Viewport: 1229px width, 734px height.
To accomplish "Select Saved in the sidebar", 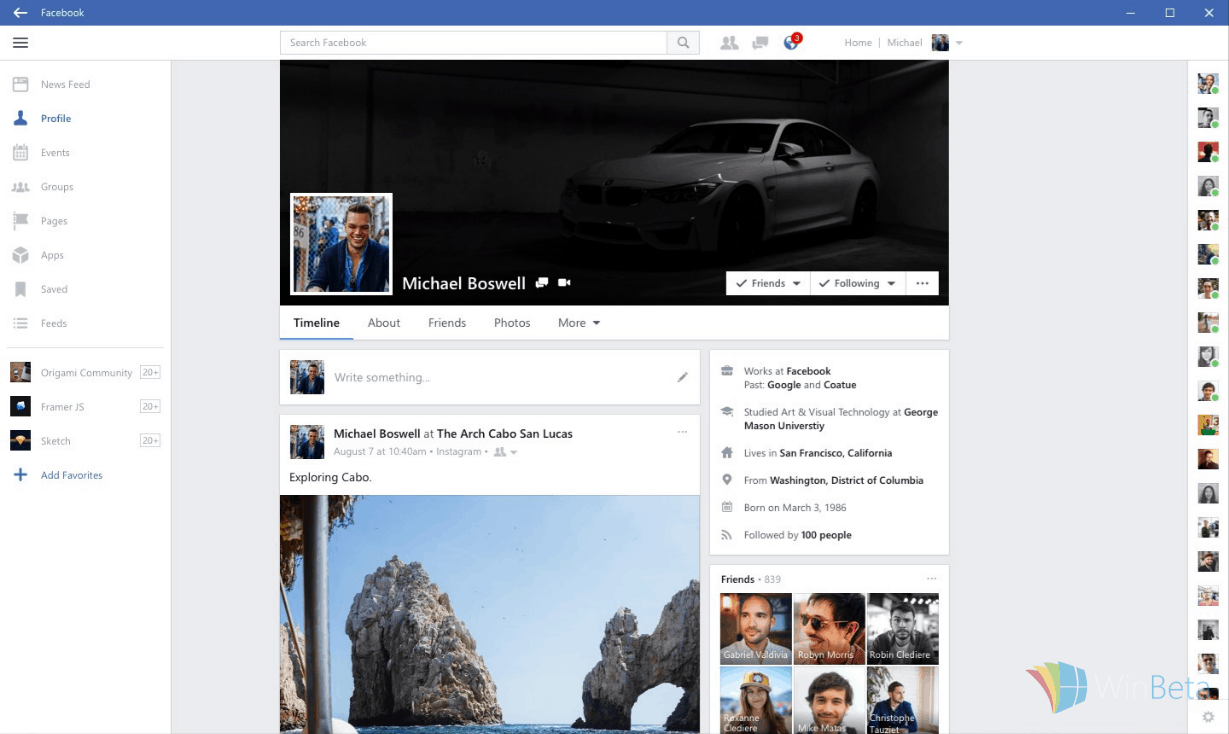I will pyautogui.click(x=54, y=289).
